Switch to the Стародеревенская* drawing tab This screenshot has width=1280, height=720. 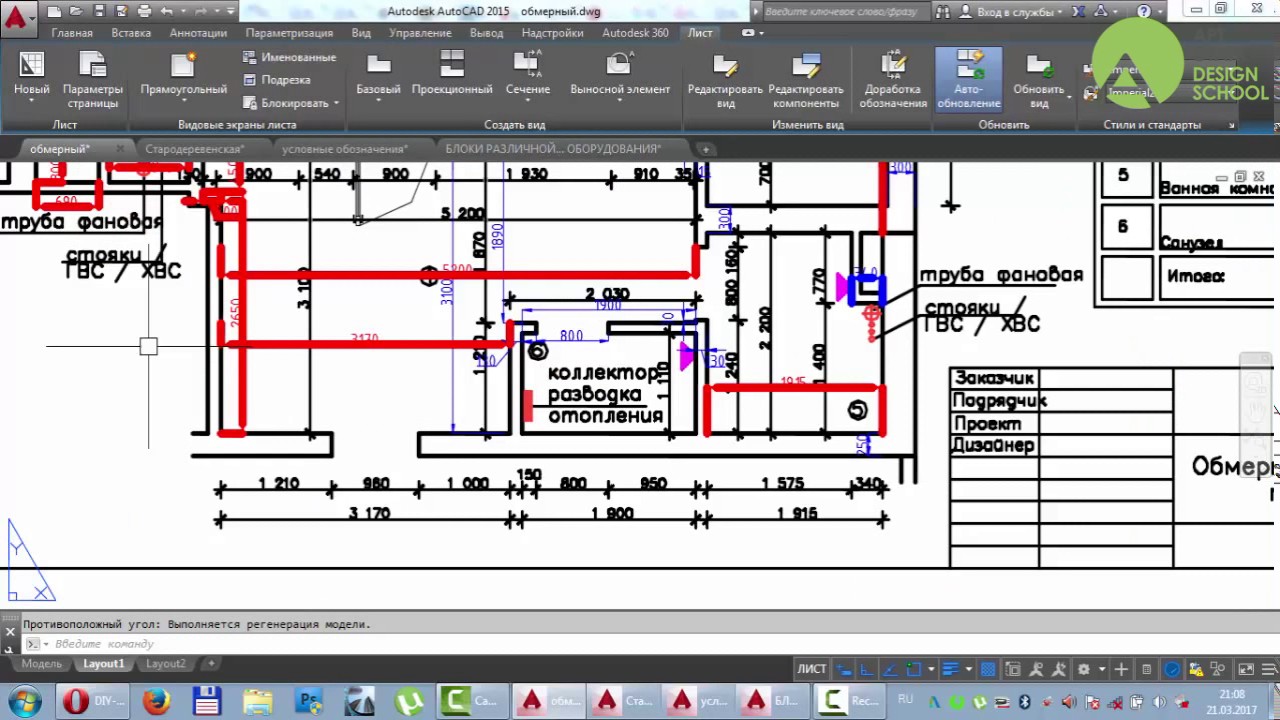[194, 149]
